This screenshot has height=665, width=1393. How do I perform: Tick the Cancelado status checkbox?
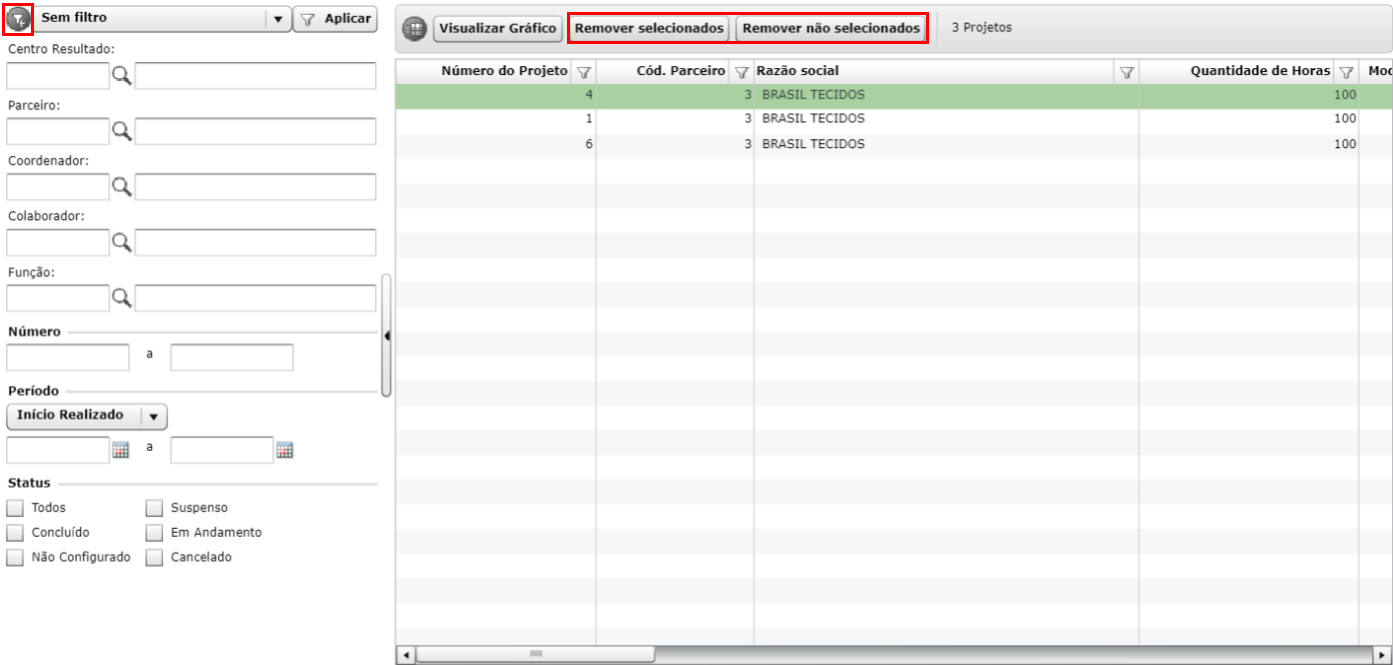click(154, 558)
